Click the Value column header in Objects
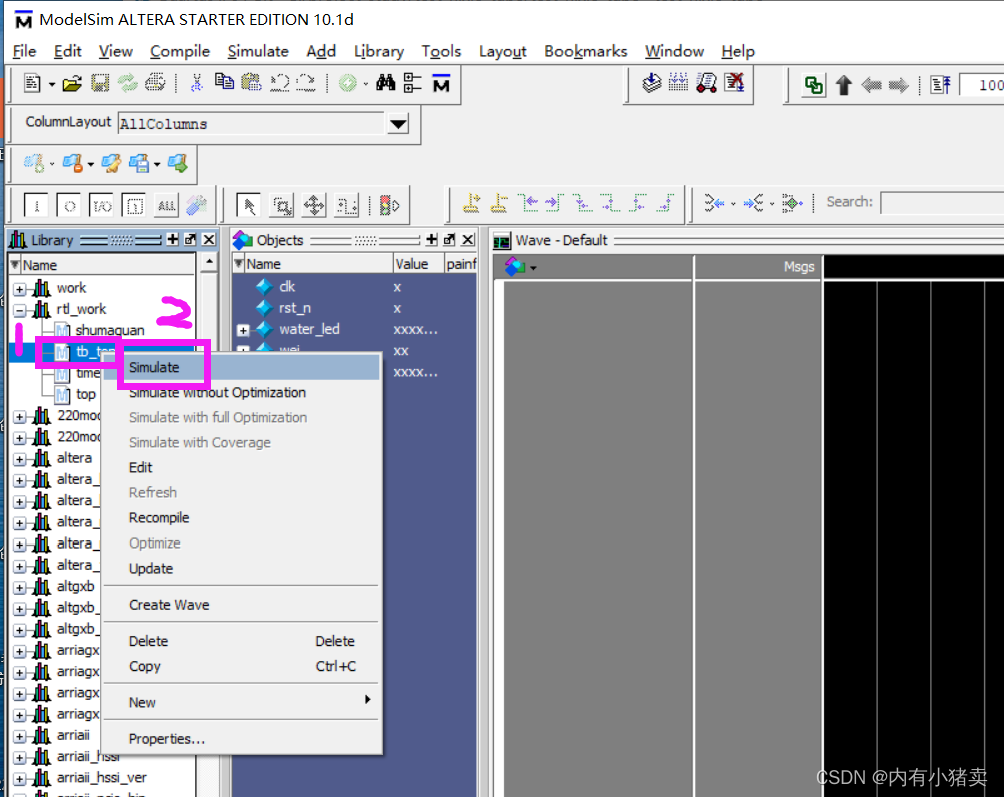The image size is (1004, 797). coord(417,264)
